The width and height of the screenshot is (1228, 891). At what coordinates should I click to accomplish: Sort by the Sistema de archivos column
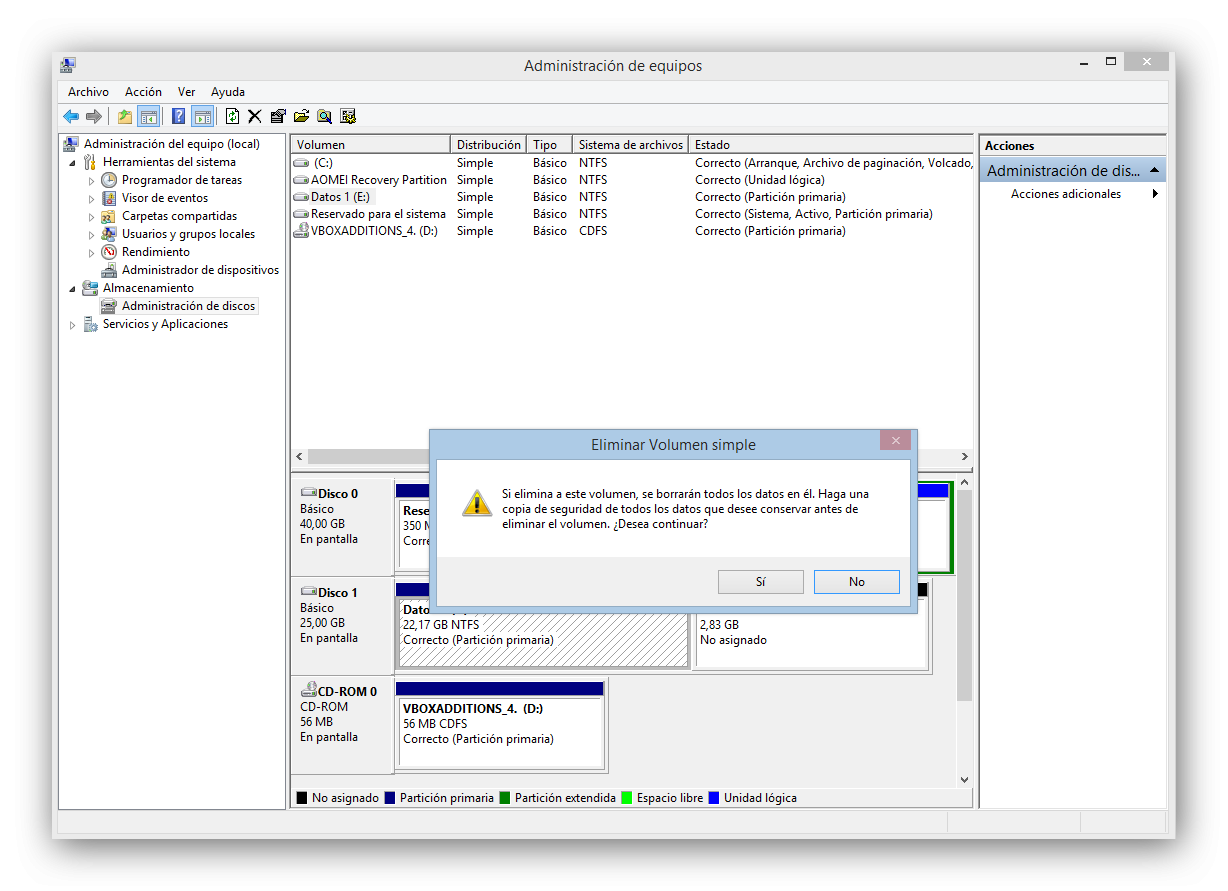tap(631, 145)
